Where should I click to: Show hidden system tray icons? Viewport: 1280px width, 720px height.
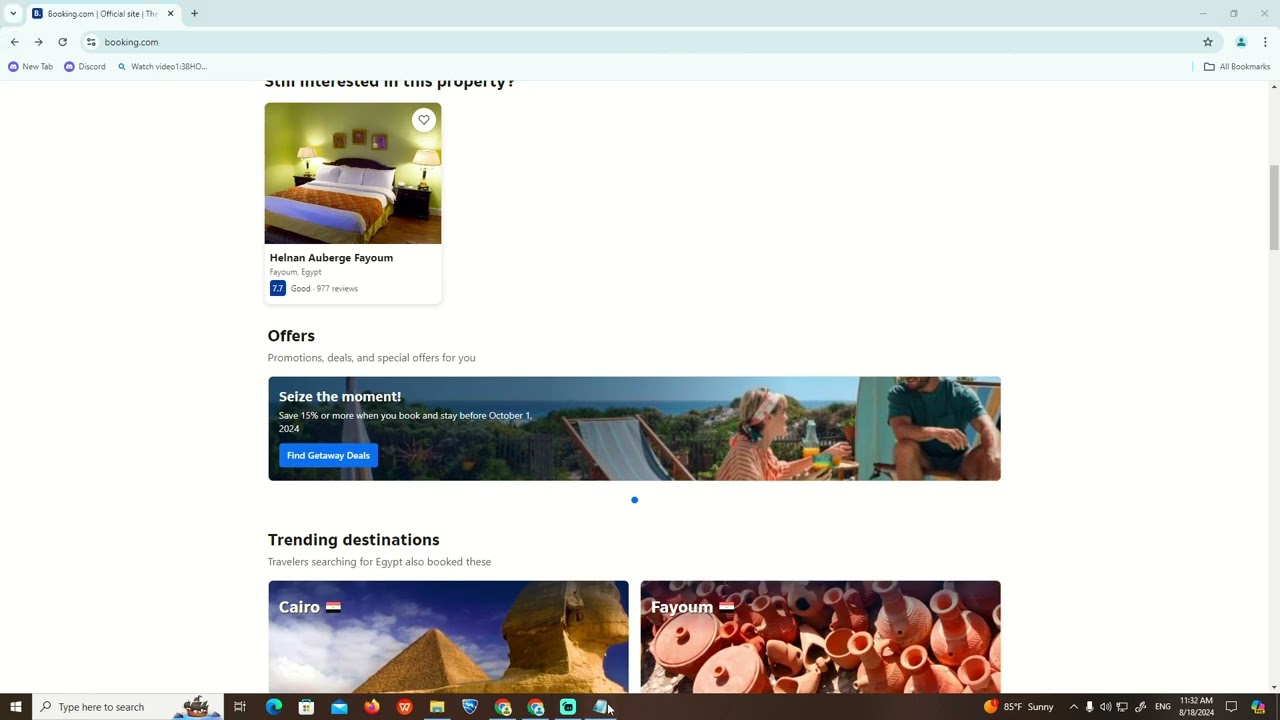click(1074, 707)
